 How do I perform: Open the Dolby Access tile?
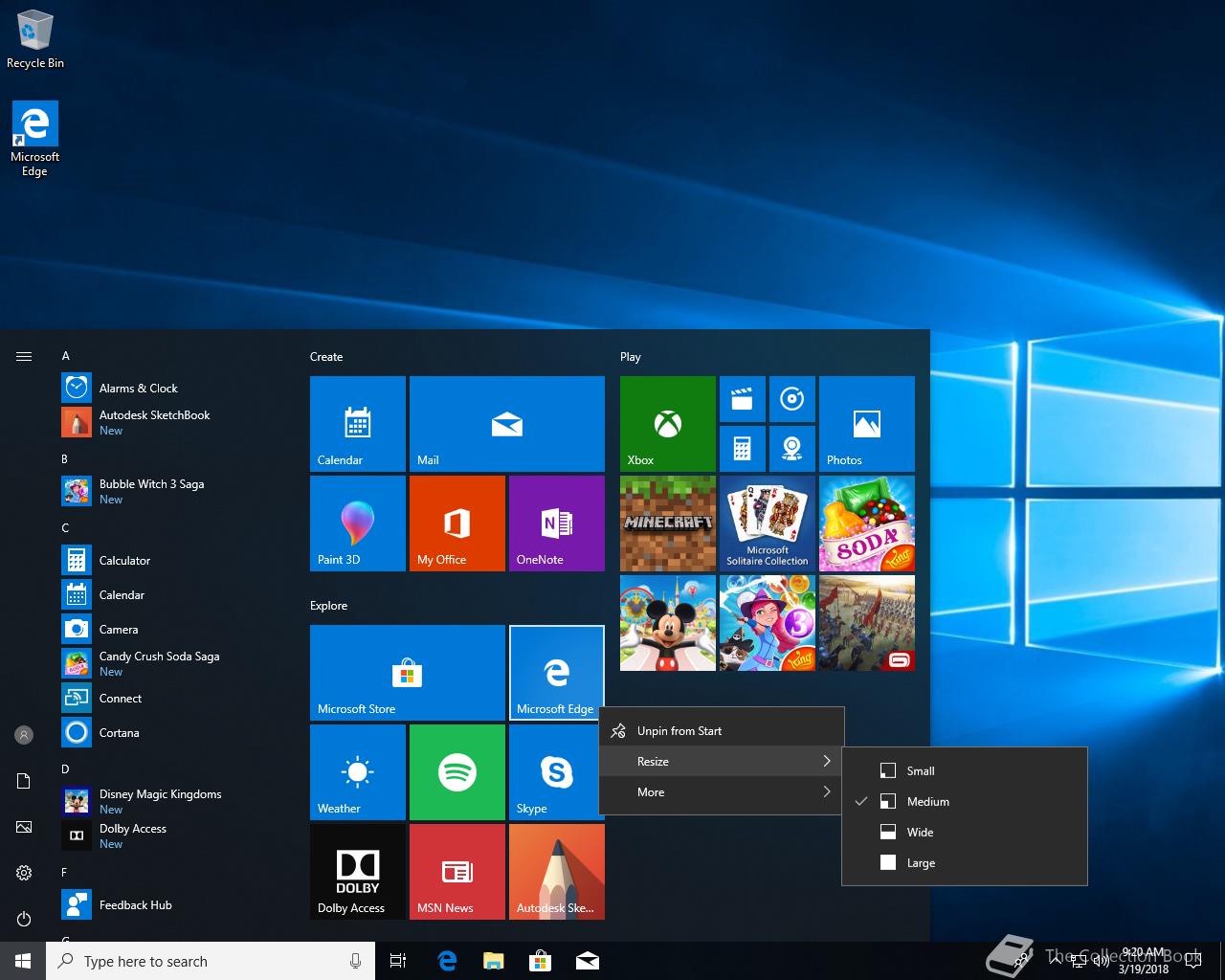click(x=358, y=872)
